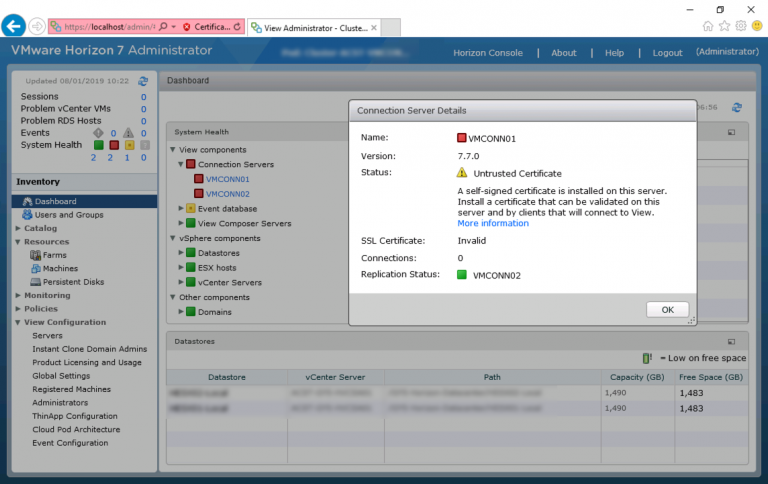Click the Low on free space legend icon
The image size is (768, 484).
647,358
